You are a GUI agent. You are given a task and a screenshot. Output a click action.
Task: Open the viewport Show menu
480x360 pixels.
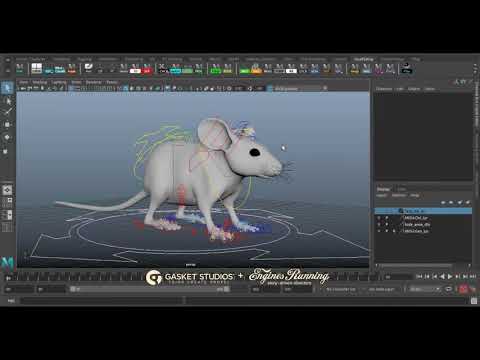(76, 82)
